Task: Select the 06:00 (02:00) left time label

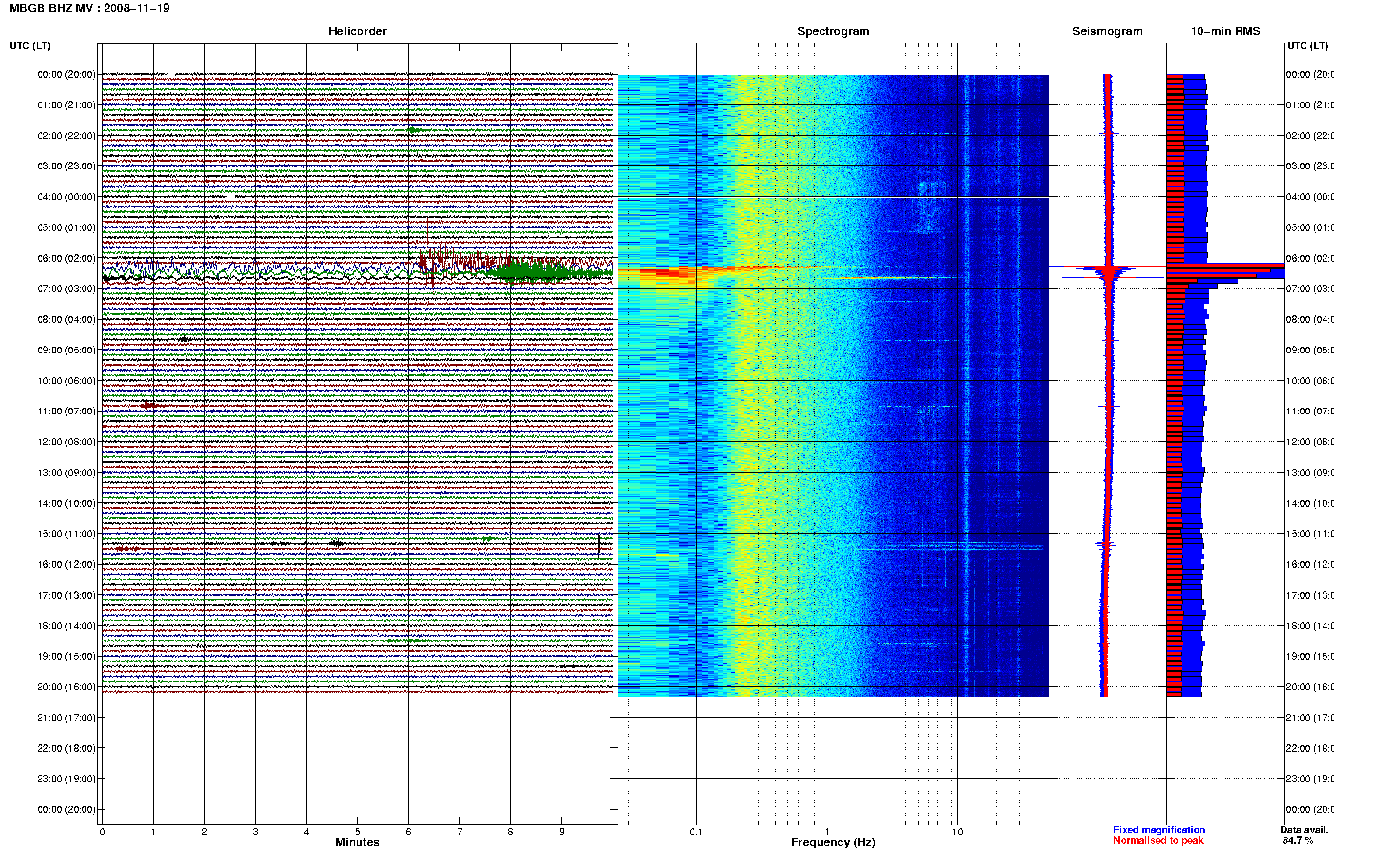Action: click(66, 258)
